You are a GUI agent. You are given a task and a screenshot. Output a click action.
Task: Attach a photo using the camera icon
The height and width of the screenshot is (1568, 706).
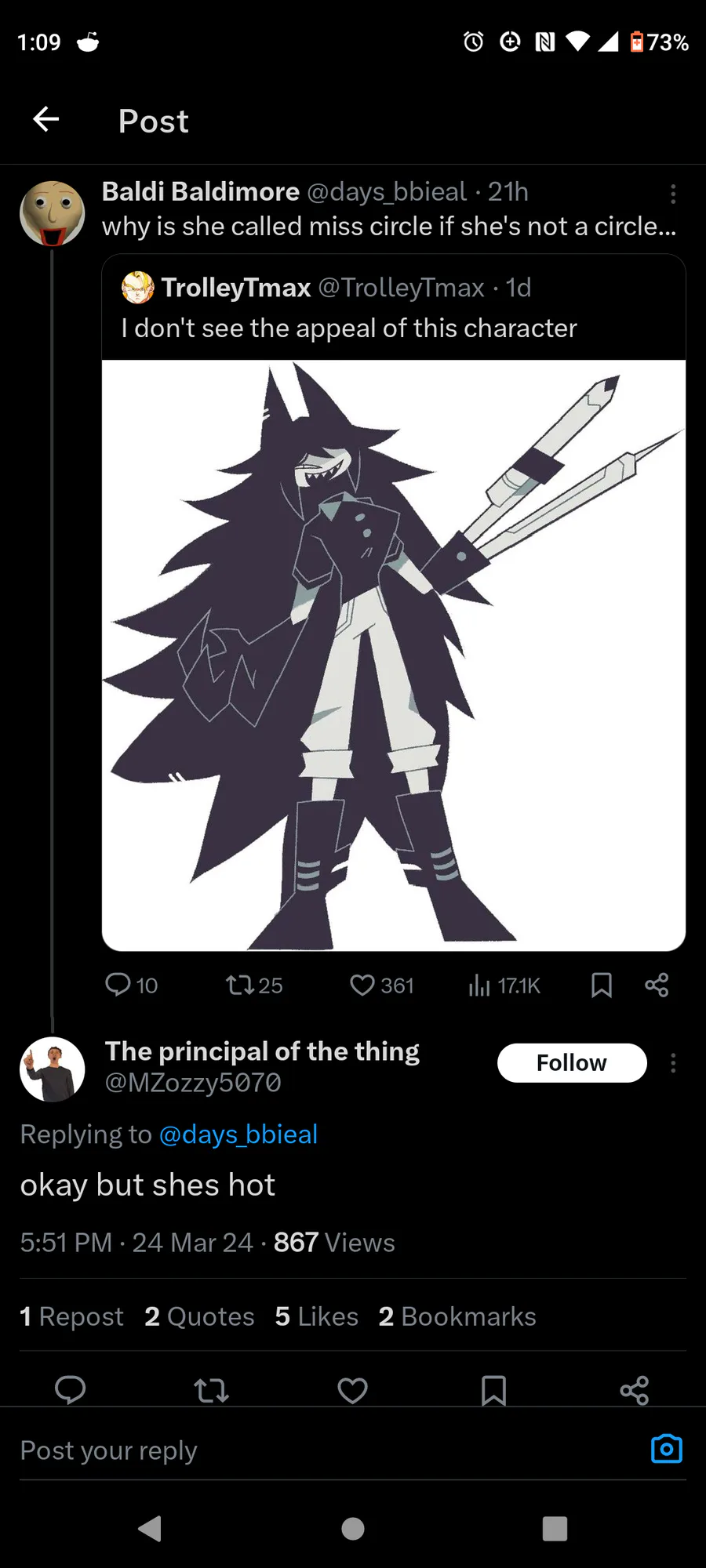pos(666,1449)
